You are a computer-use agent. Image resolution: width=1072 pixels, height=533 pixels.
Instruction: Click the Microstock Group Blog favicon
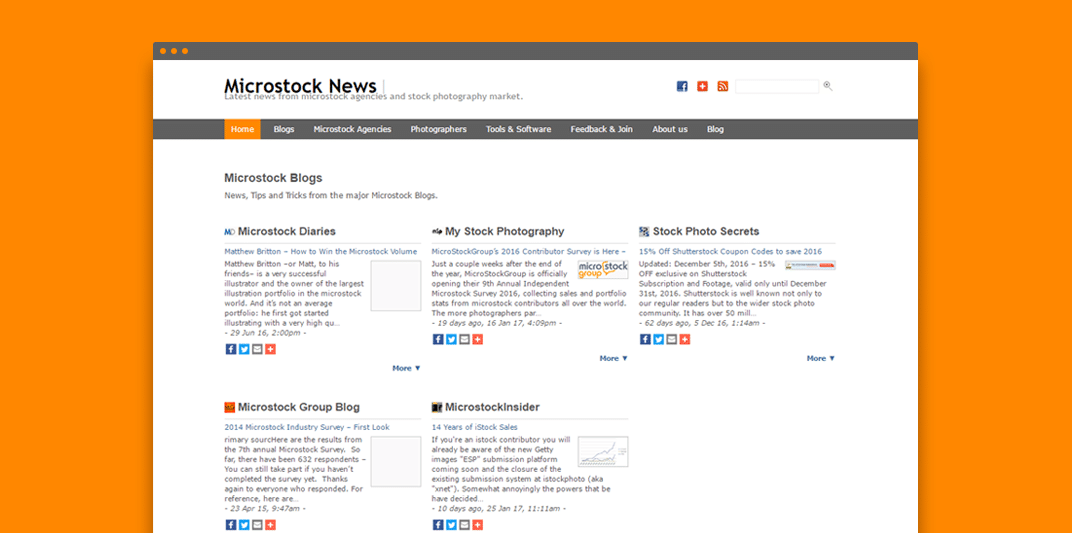[230, 407]
